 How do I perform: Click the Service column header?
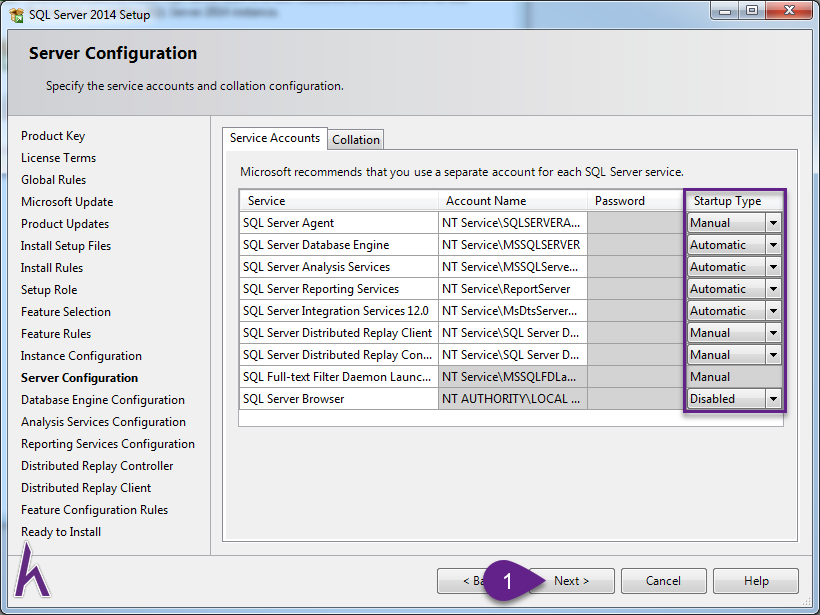tap(339, 201)
